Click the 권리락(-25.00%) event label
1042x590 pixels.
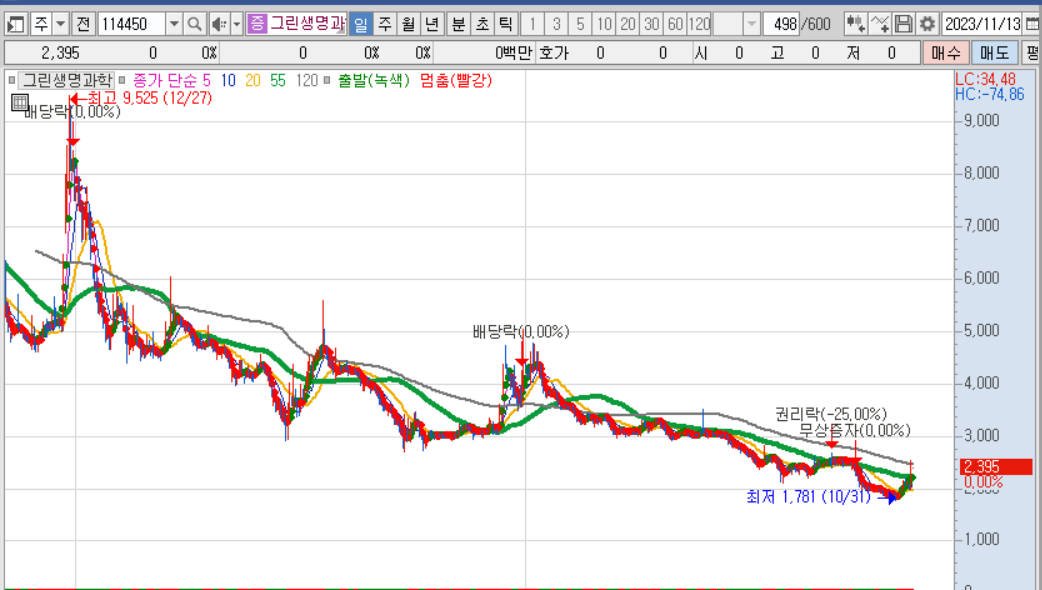[x=831, y=414]
